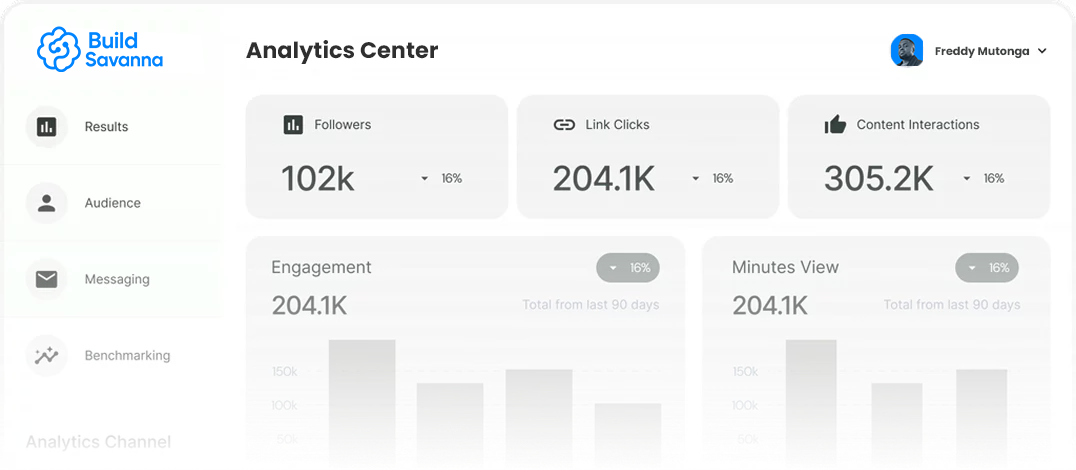The image size is (1076, 470).
Task: Select the Audience person icon
Action: point(46,203)
